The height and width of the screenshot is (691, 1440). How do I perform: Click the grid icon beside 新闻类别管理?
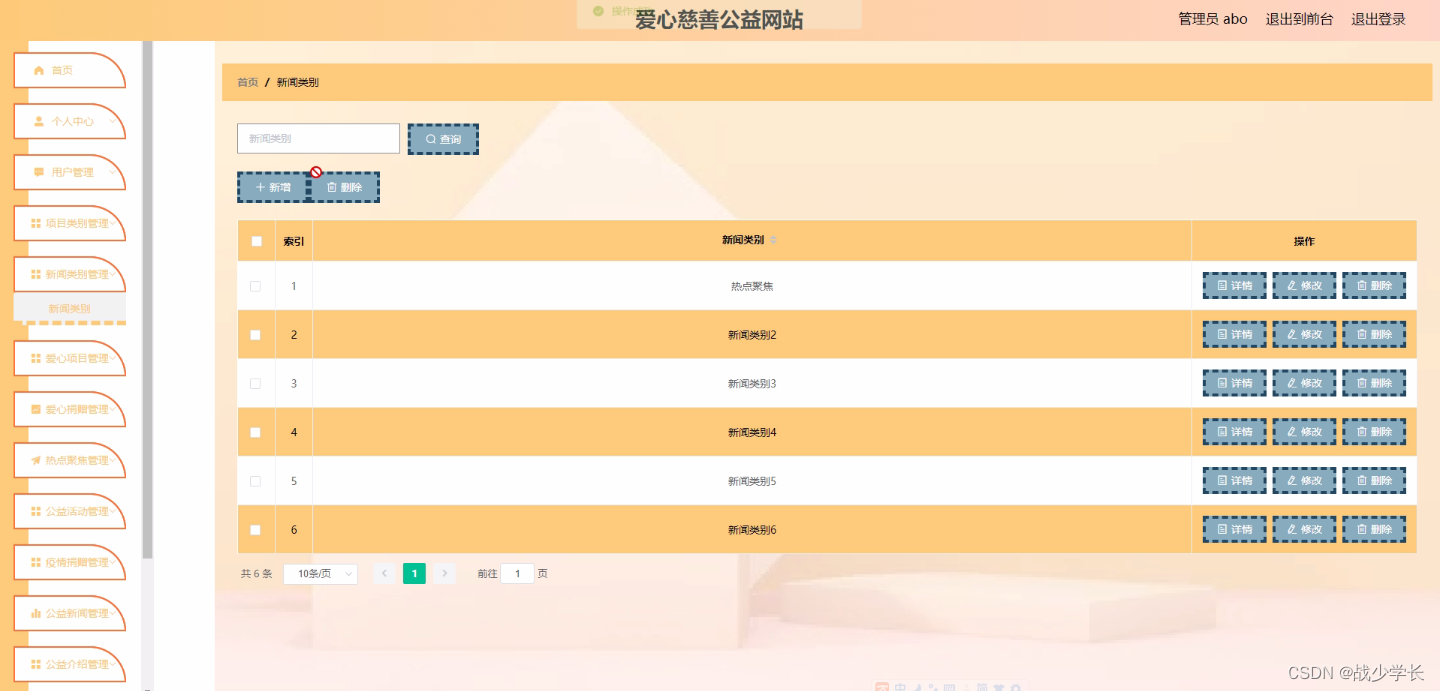coord(36,274)
